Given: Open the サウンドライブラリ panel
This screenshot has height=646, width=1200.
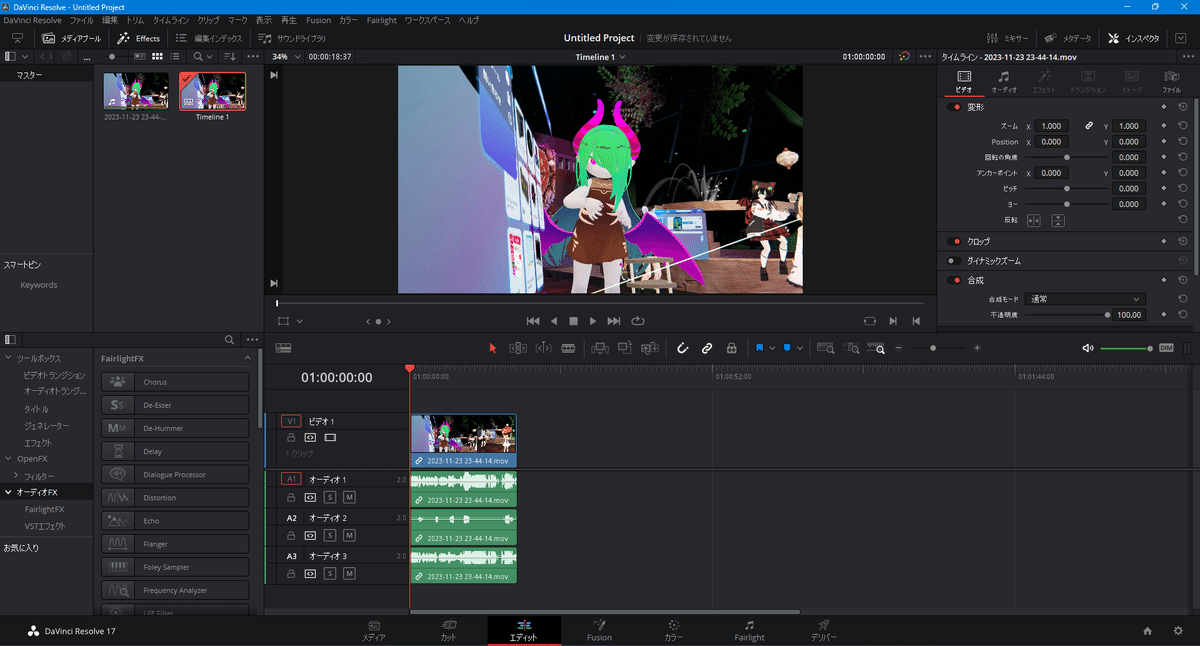Looking at the screenshot, I should pyautogui.click(x=292, y=38).
